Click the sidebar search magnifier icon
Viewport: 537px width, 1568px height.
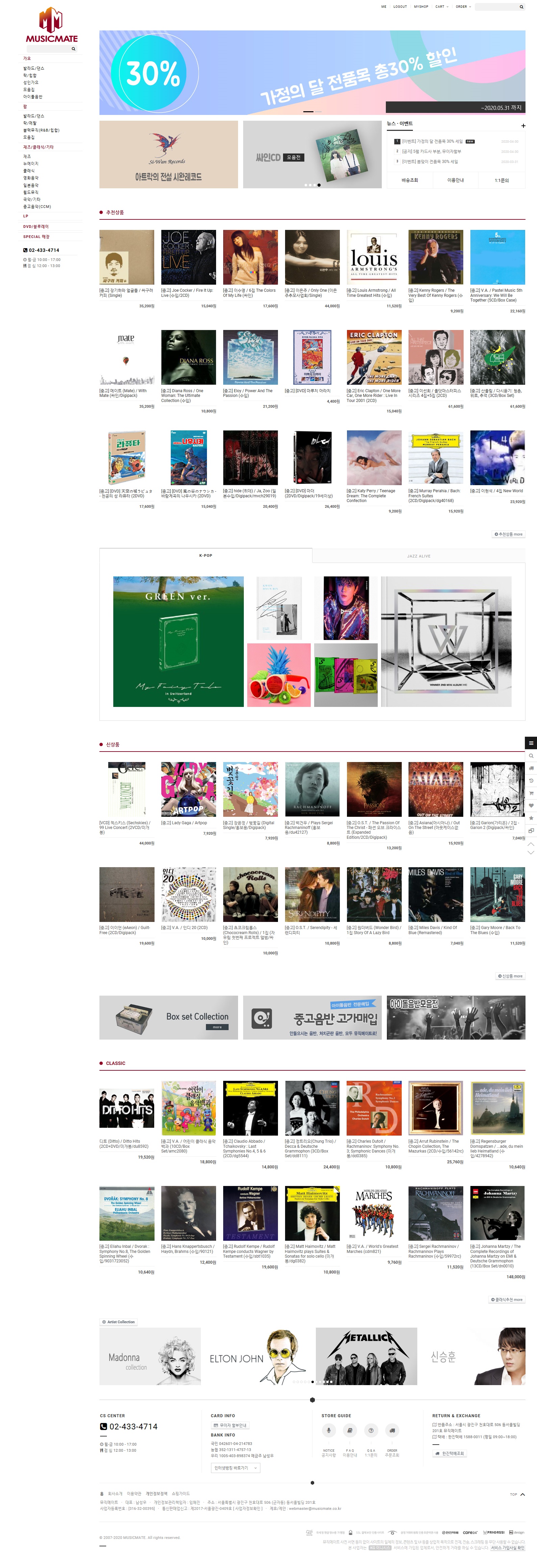click(74, 49)
